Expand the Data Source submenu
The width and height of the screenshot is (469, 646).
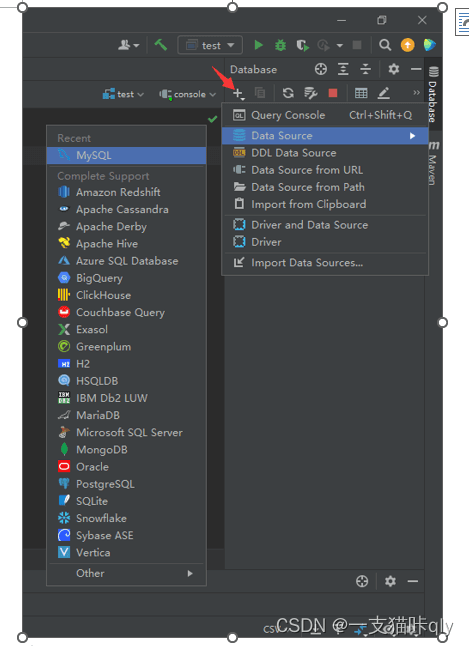coord(325,136)
